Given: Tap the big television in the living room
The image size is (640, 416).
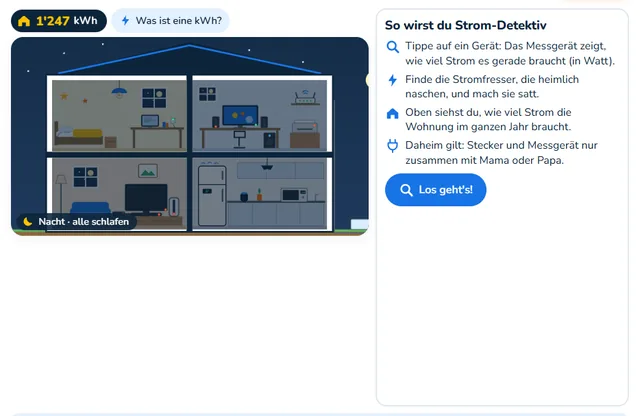Looking at the screenshot, I should pyautogui.click(x=146, y=199).
